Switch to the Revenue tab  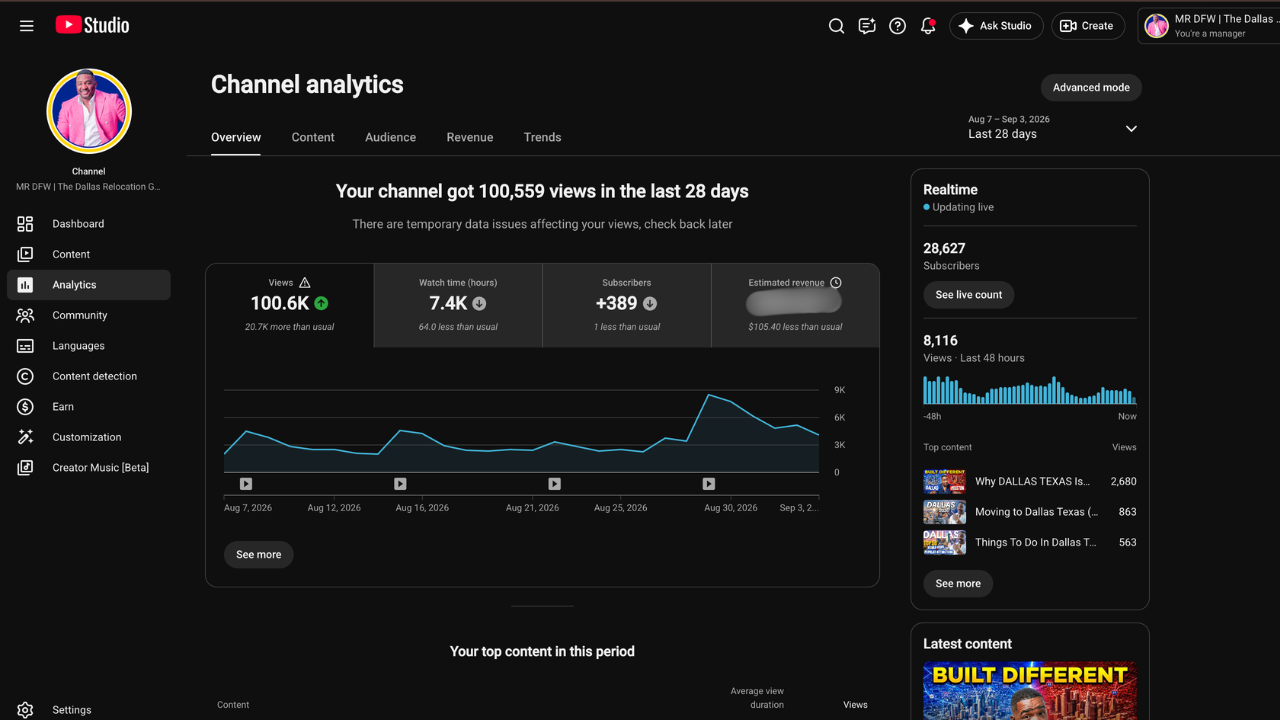pos(470,137)
